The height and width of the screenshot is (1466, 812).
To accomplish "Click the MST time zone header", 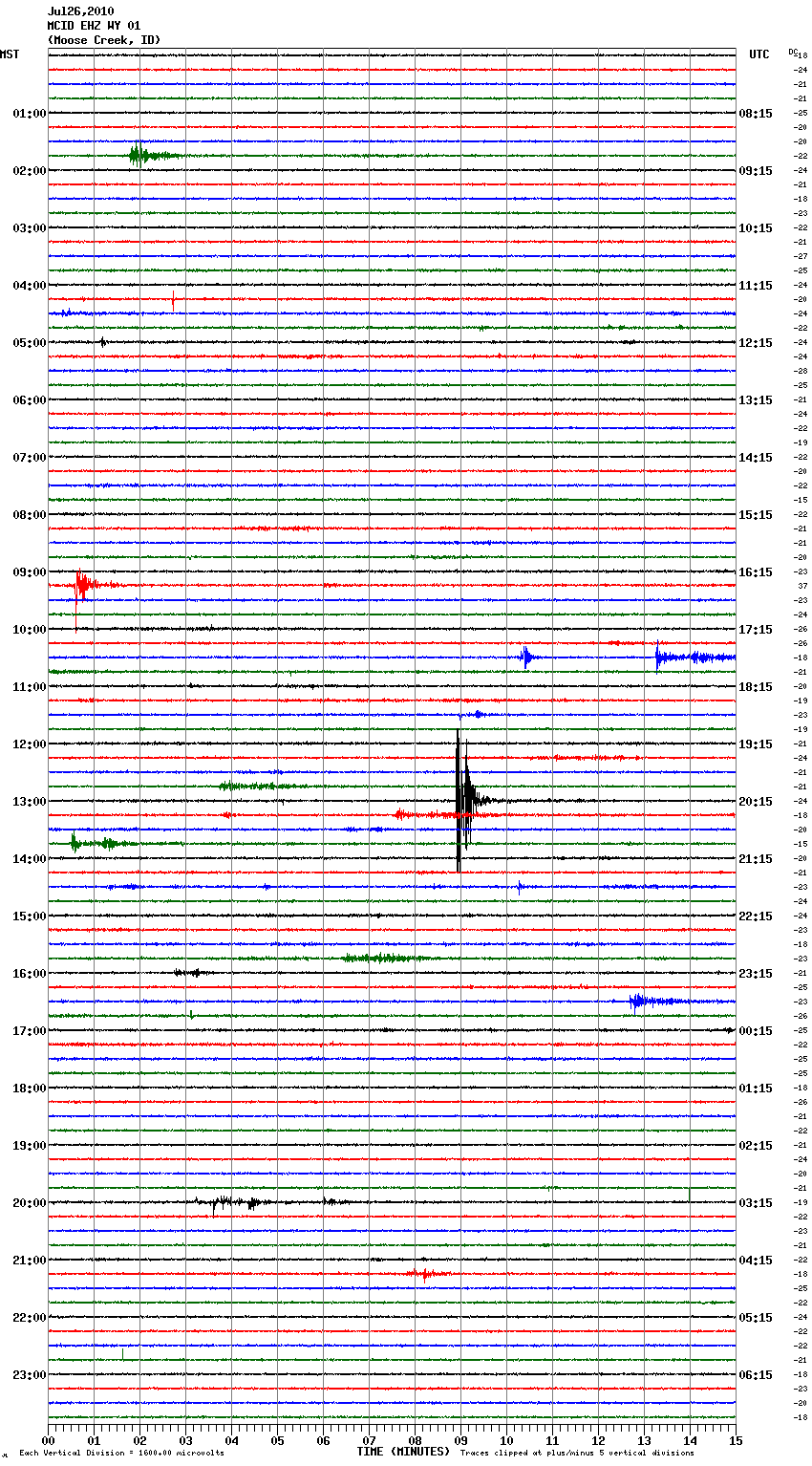I will click(x=10, y=54).
